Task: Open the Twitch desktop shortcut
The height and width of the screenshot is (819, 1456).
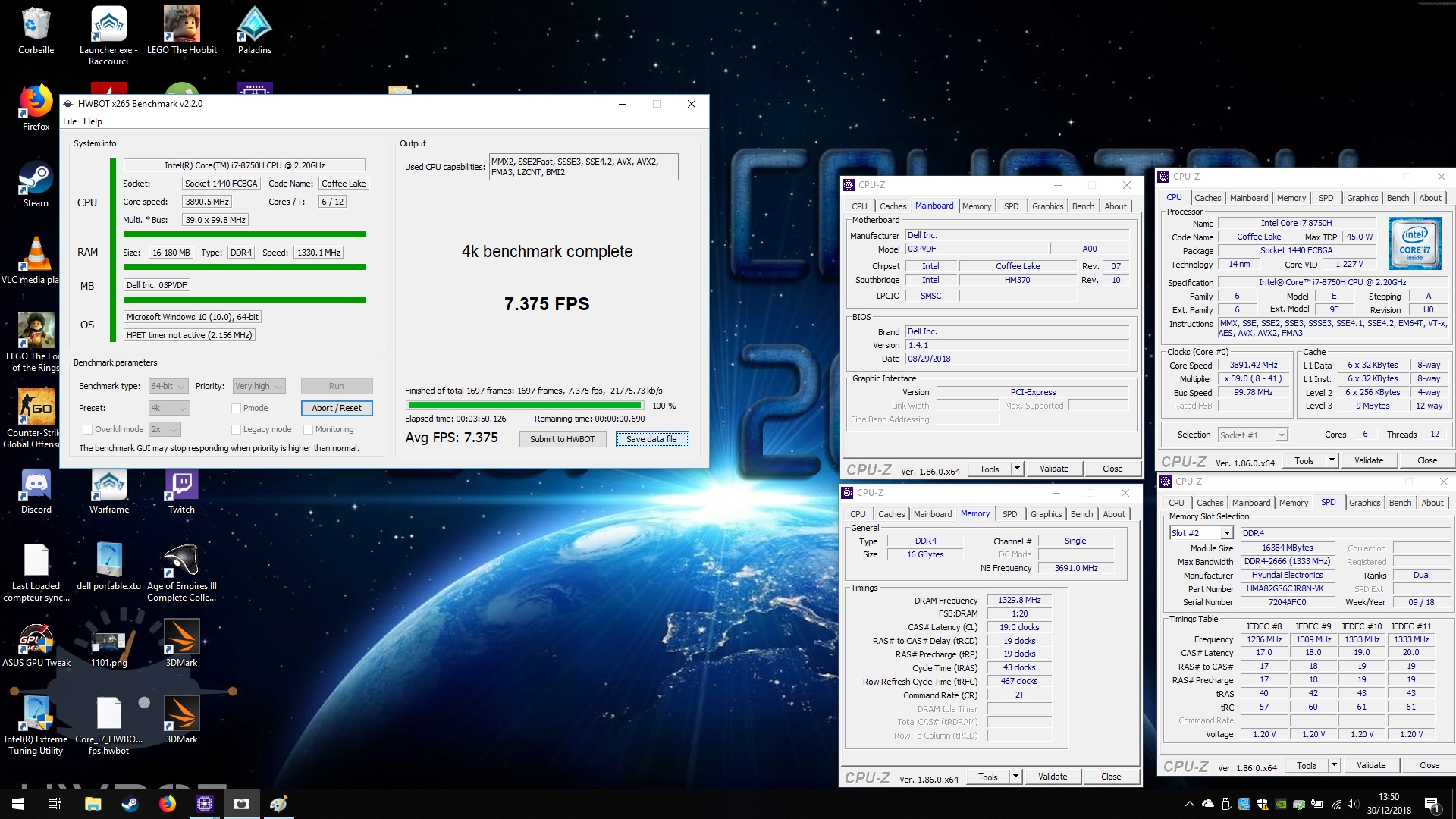Action: coord(182,491)
